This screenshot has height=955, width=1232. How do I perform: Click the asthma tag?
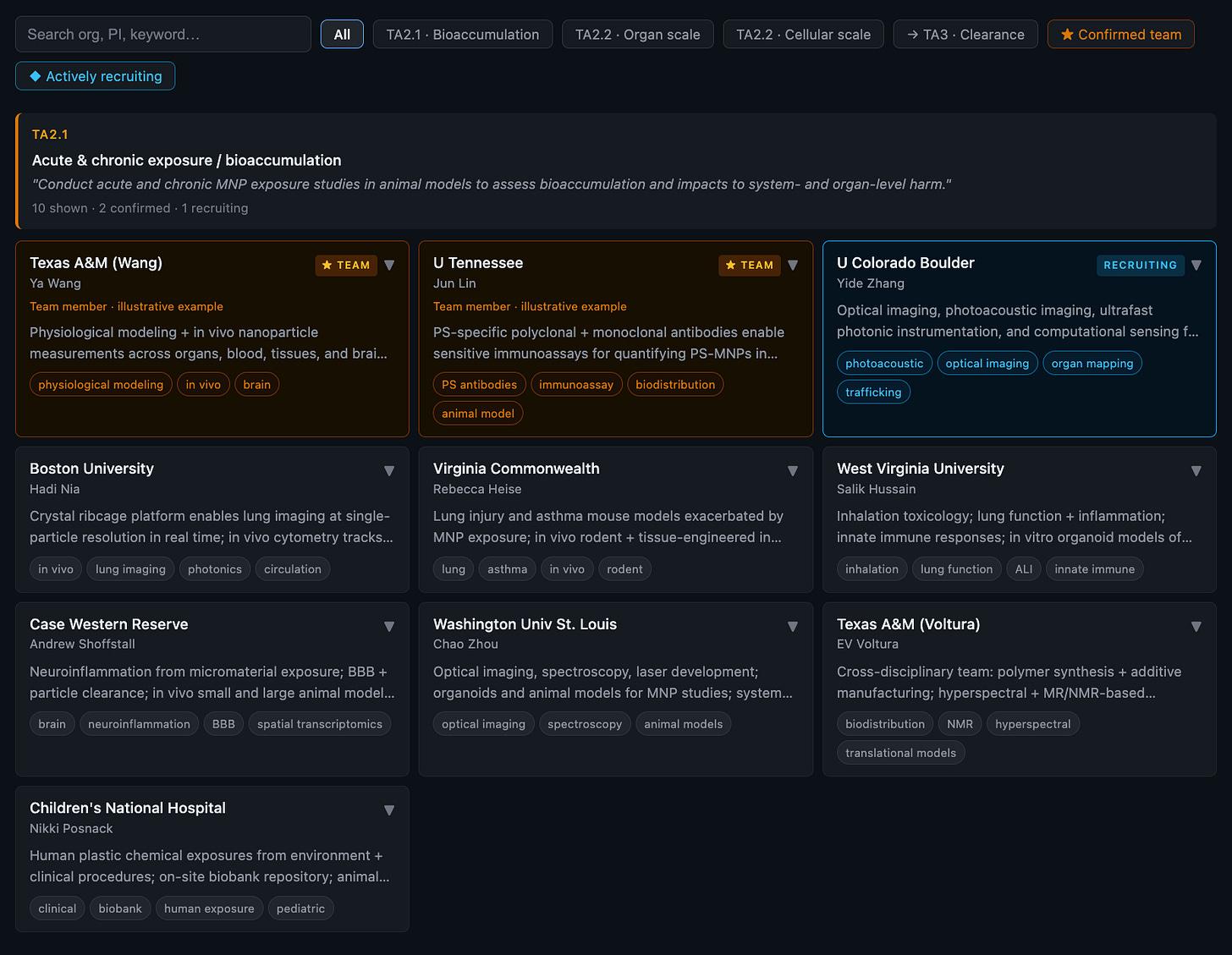coord(508,569)
